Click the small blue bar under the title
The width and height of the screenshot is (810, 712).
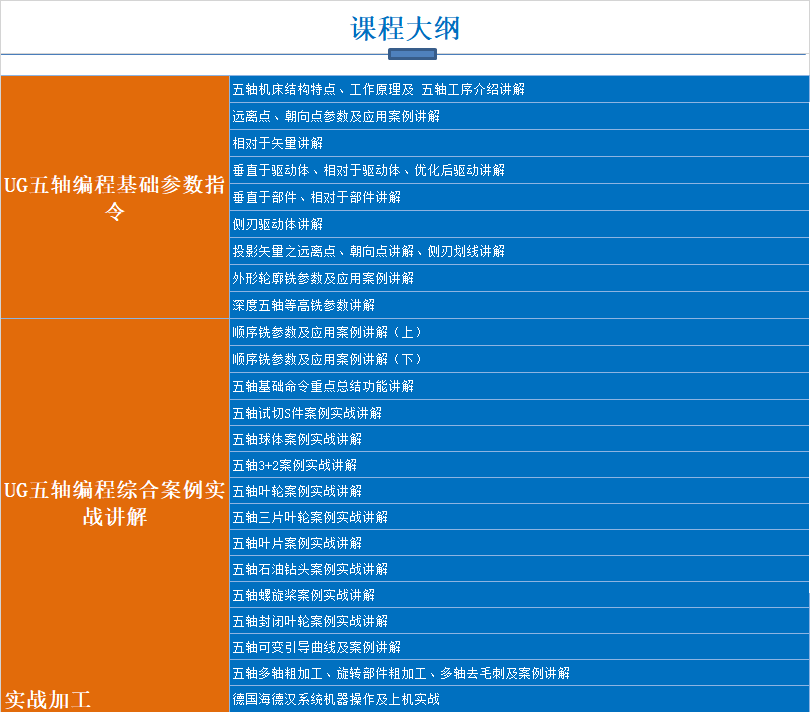[x=411, y=54]
